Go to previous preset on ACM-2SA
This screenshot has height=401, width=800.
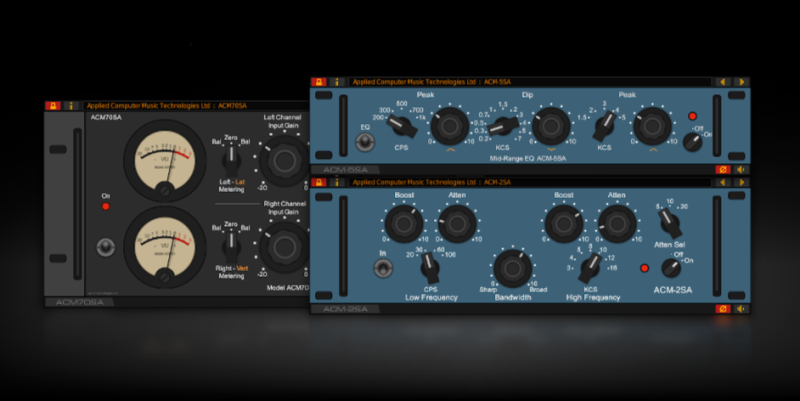pyautogui.click(x=723, y=182)
